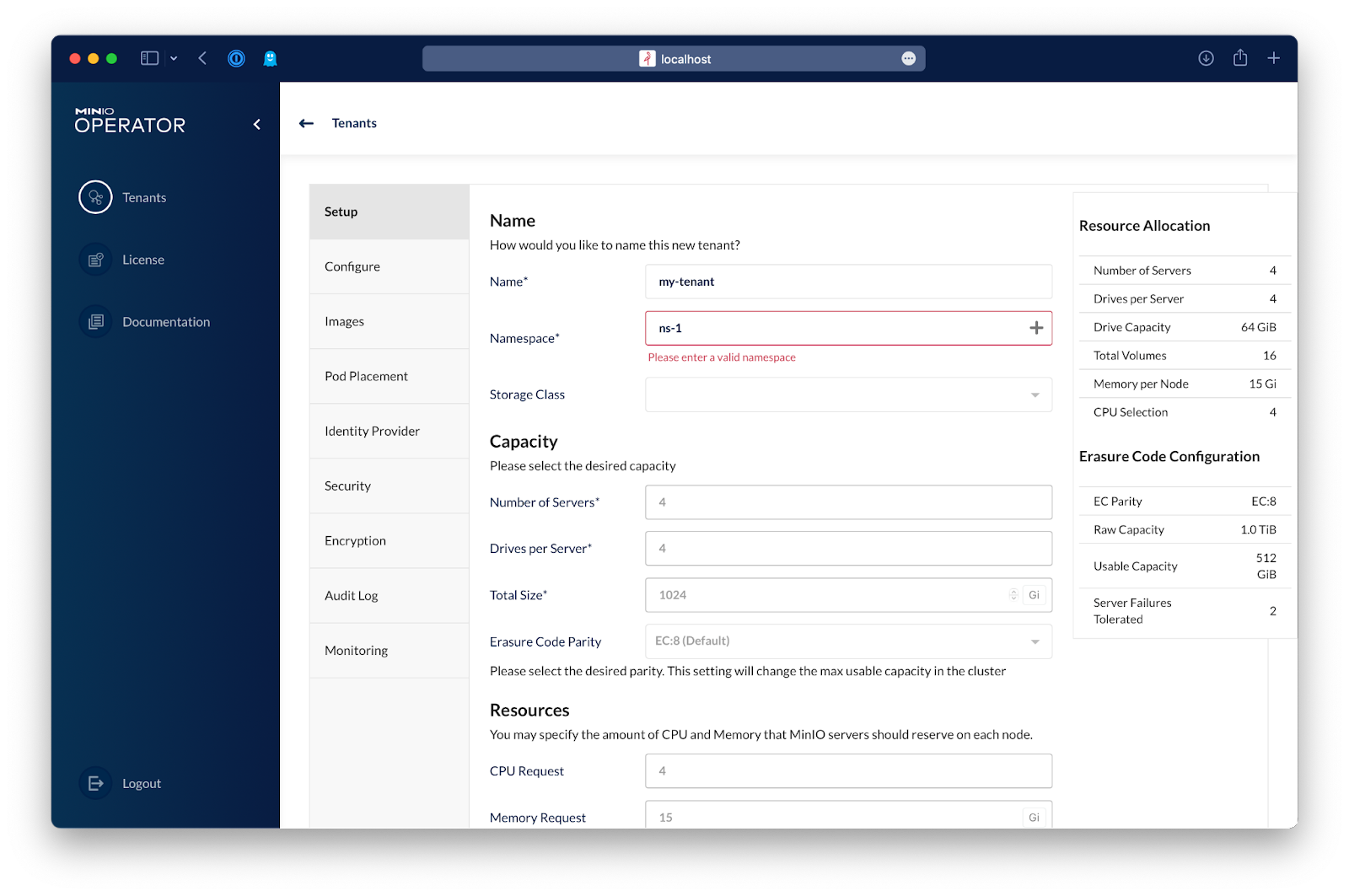Add namespace using the plus icon
The image size is (1349, 896).
(x=1036, y=328)
